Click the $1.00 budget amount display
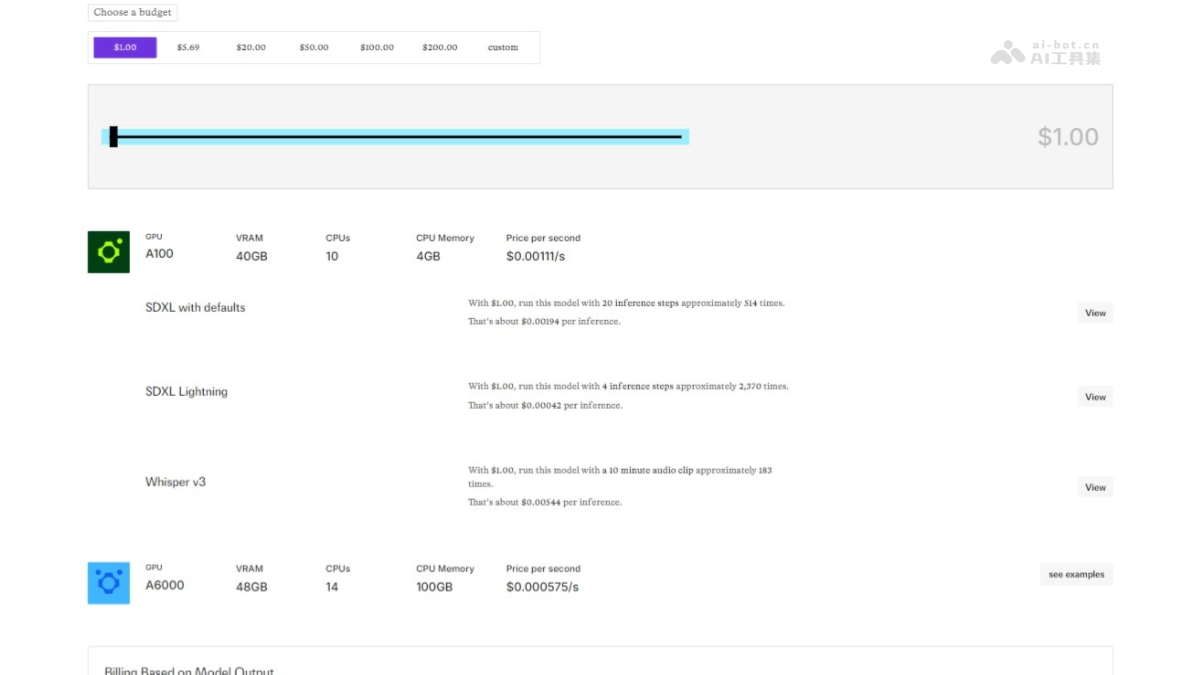 click(x=1067, y=137)
